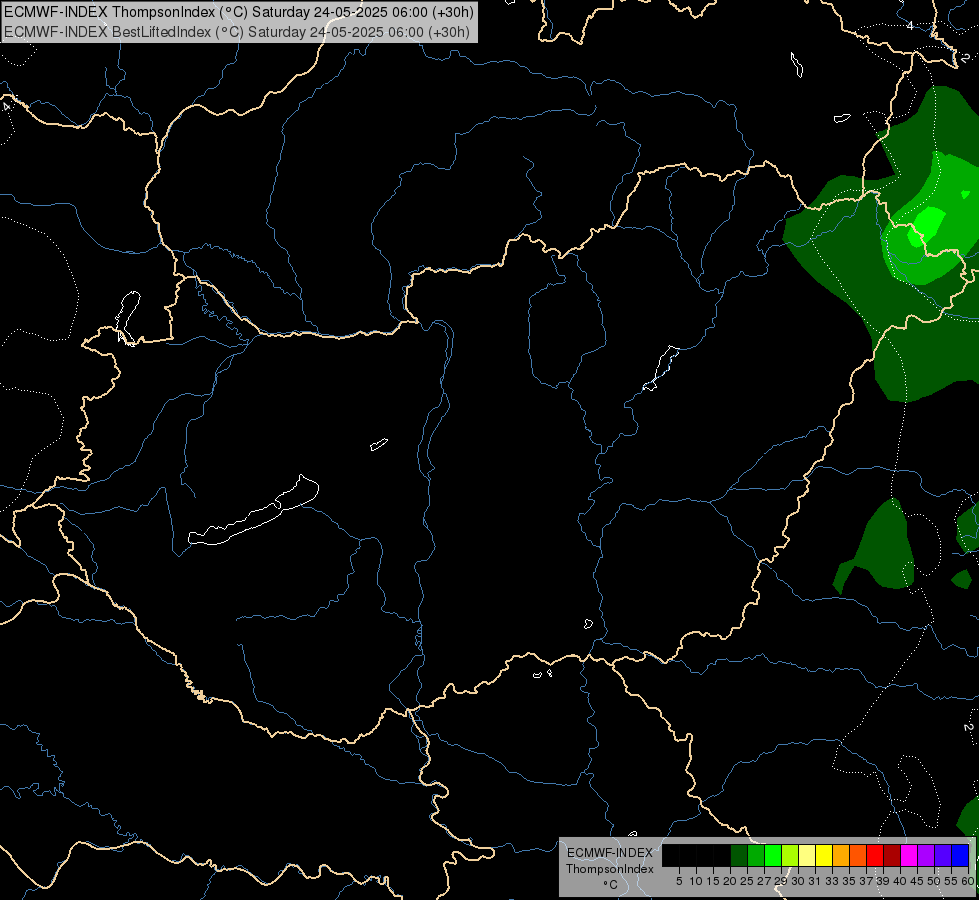
Task: Select the bright green 27-29 legend swatch
Action: tap(773, 855)
